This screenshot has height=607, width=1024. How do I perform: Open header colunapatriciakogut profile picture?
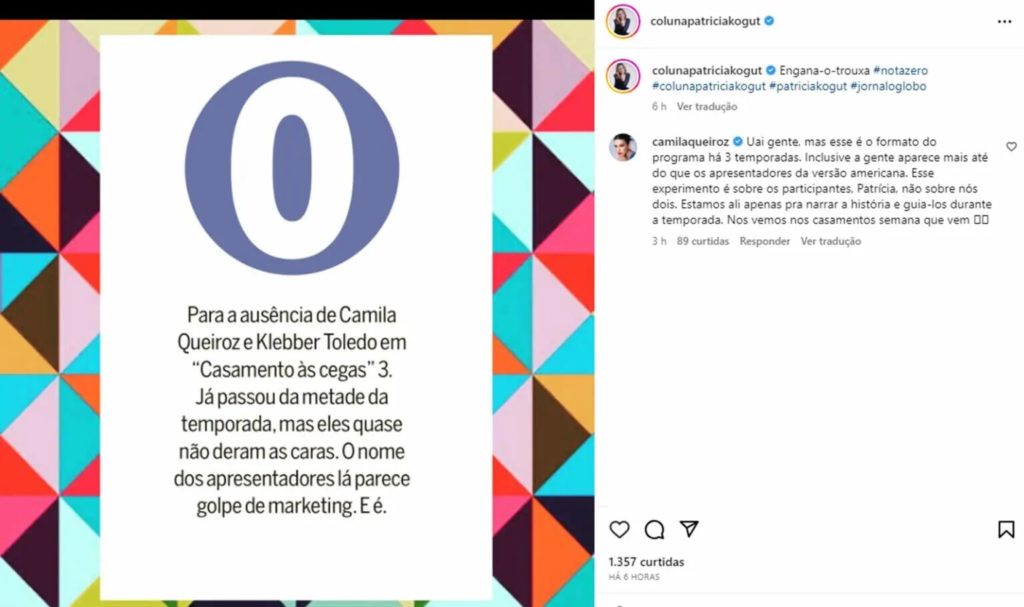pyautogui.click(x=623, y=22)
